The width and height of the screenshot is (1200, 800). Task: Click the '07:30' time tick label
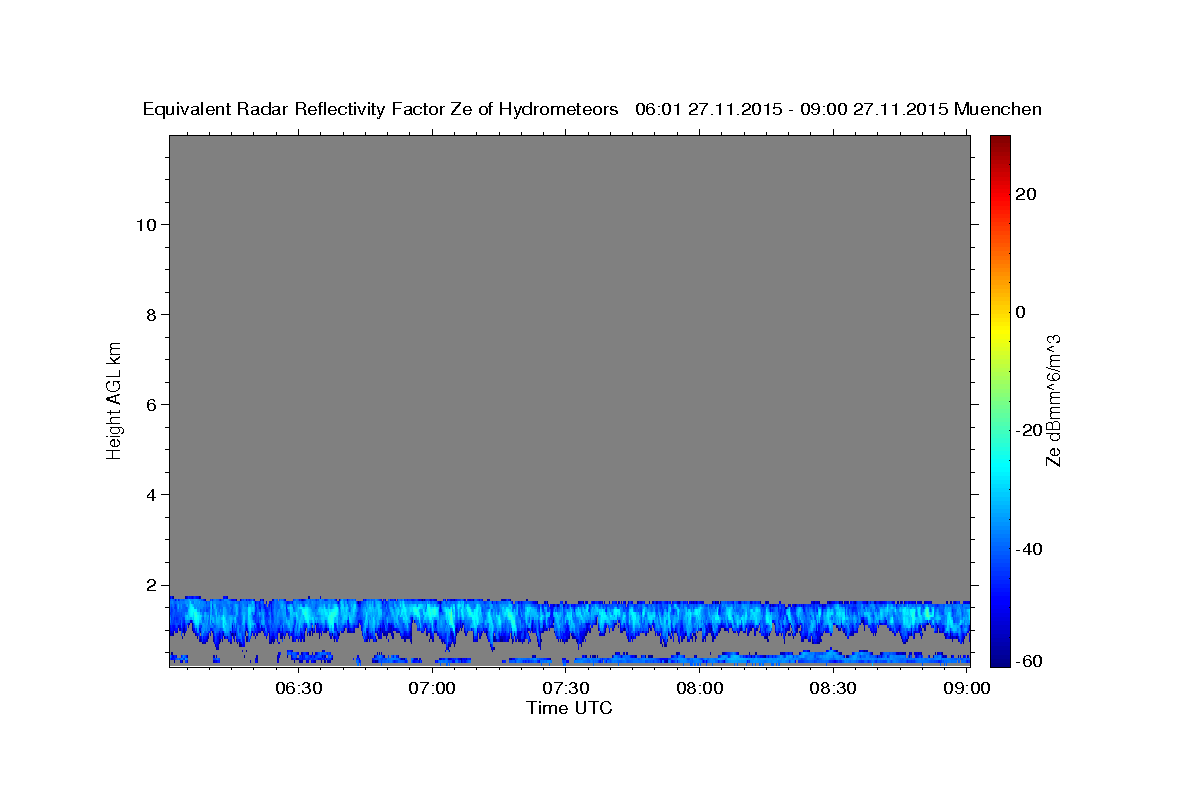click(566, 689)
